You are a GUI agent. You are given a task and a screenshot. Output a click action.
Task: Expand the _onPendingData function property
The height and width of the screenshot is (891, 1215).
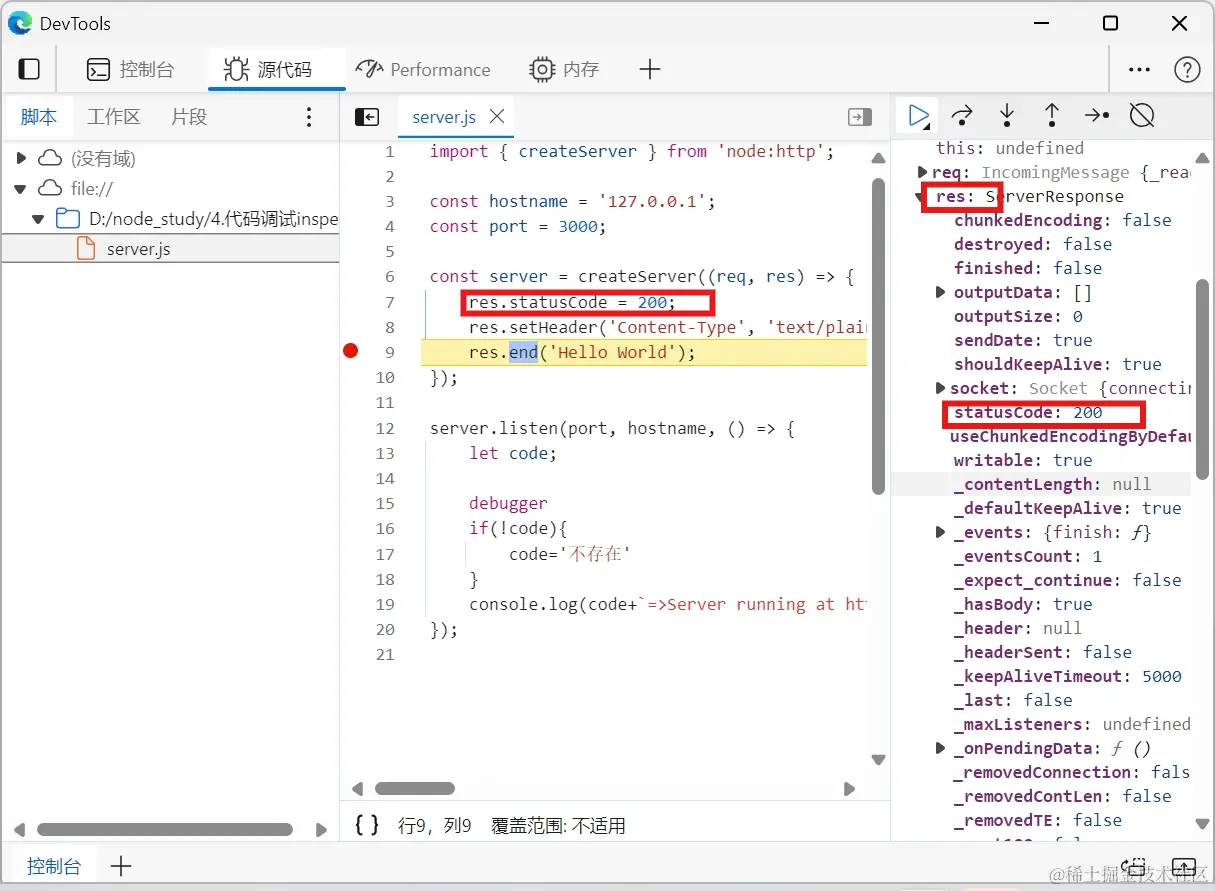coord(940,748)
